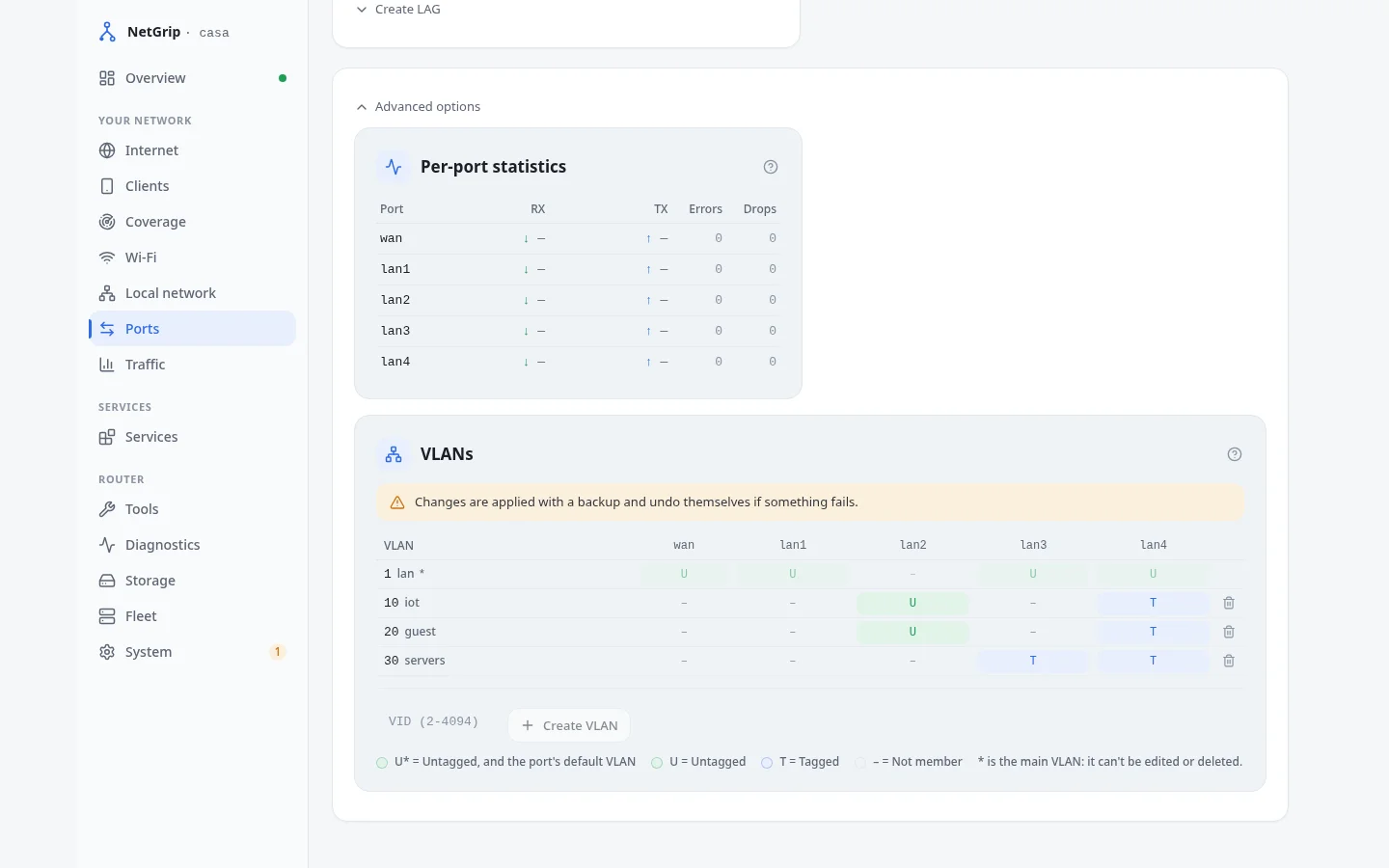1389x868 pixels.
Task: Click the NetGrip logo icon
Action: [x=107, y=32]
